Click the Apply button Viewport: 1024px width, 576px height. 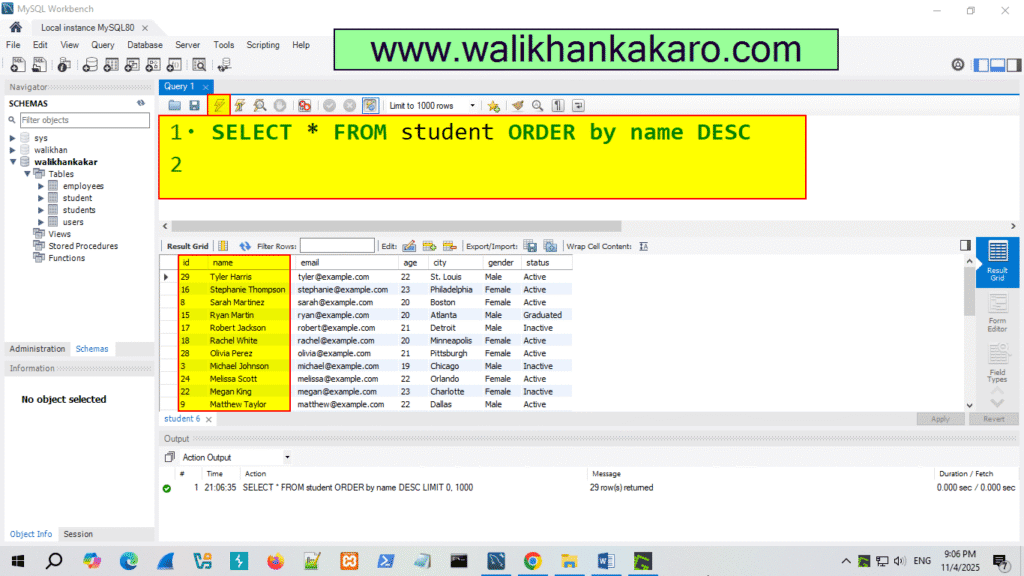(940, 419)
